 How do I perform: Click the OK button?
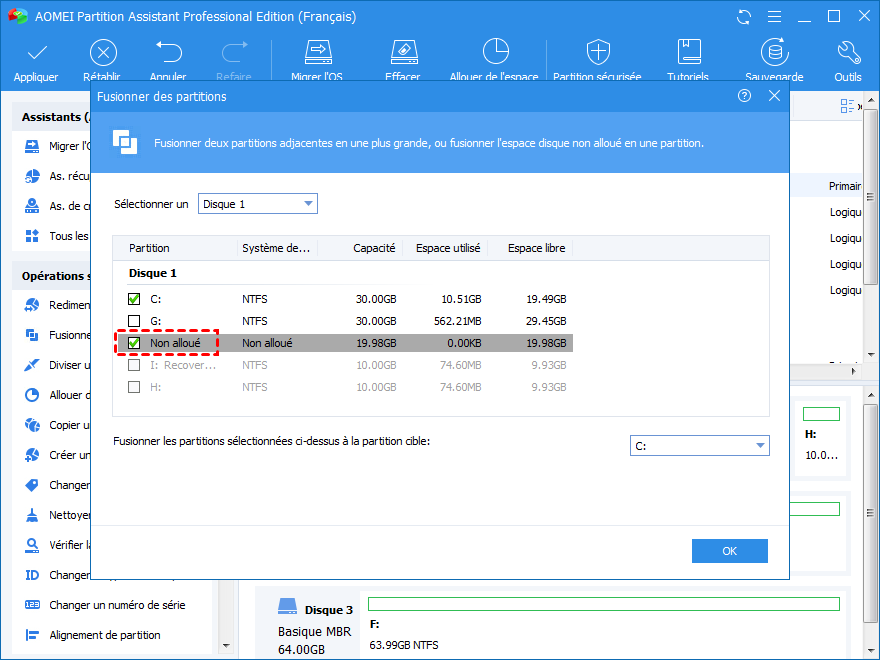click(730, 551)
